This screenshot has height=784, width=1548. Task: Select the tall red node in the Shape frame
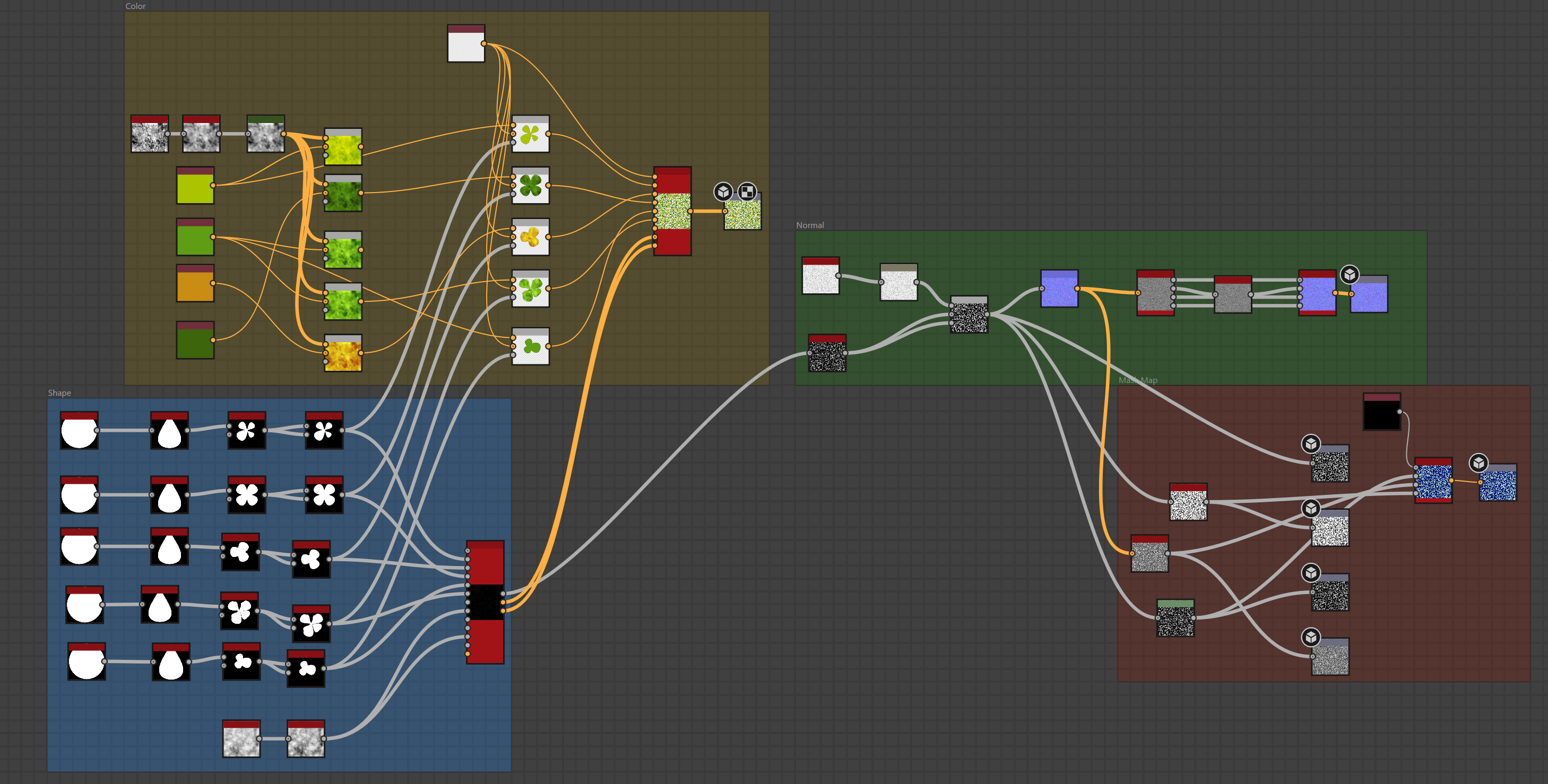pyautogui.click(x=485, y=603)
